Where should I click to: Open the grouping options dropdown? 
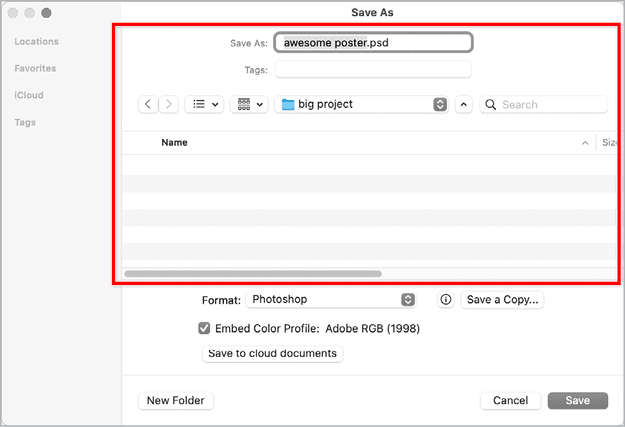pos(250,104)
